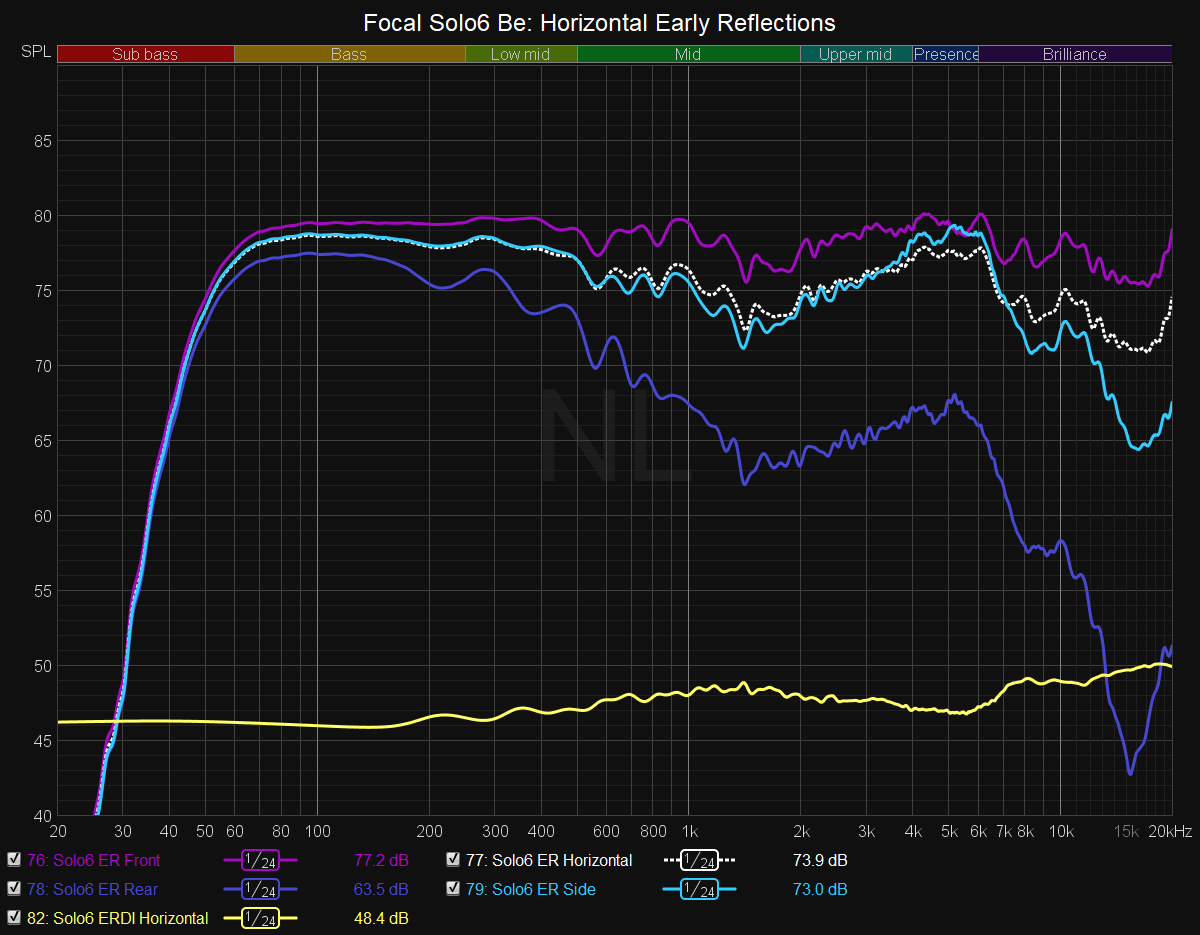This screenshot has height=935, width=1200.
Task: Uncheck the 79: Solo6 ER Side trace
Action: [x=453, y=889]
